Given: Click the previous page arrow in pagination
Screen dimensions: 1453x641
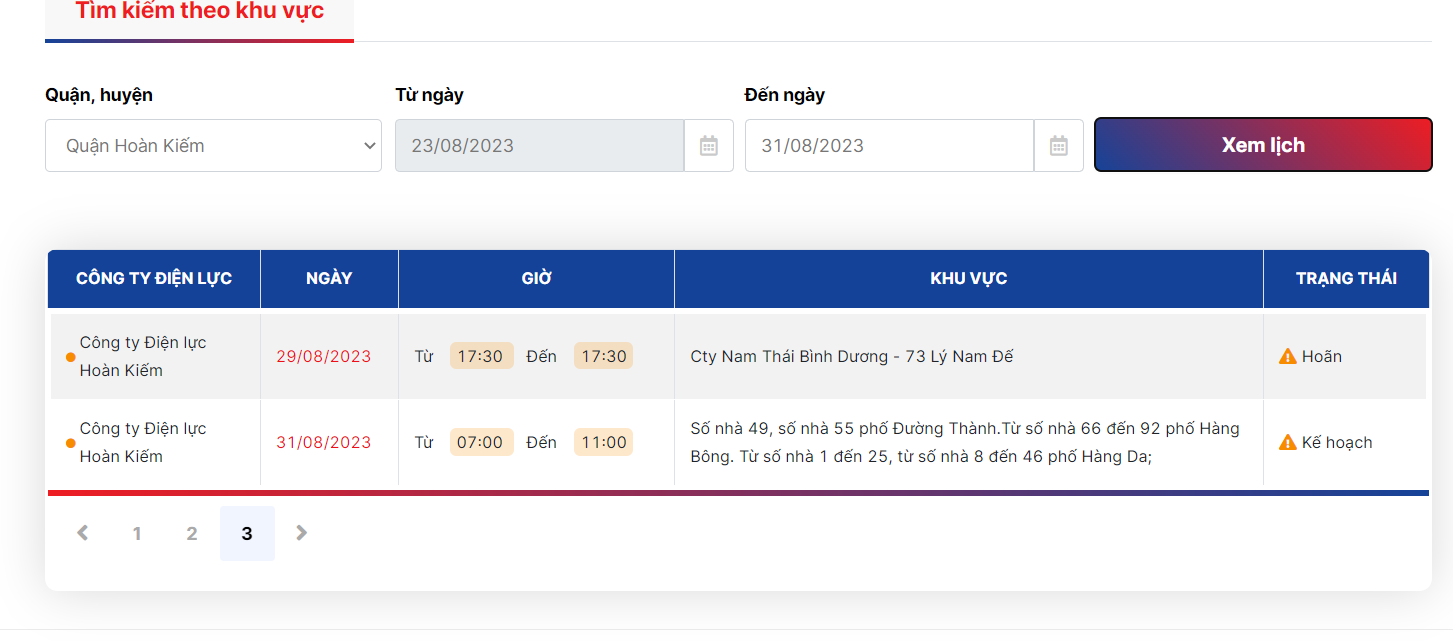Looking at the screenshot, I should click(83, 533).
